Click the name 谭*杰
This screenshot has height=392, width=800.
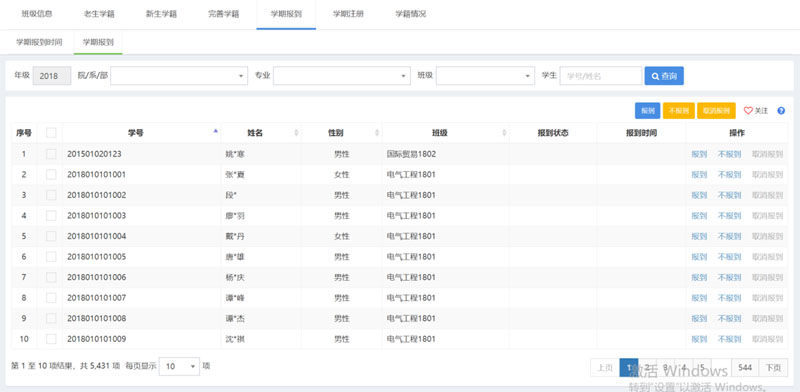235,318
